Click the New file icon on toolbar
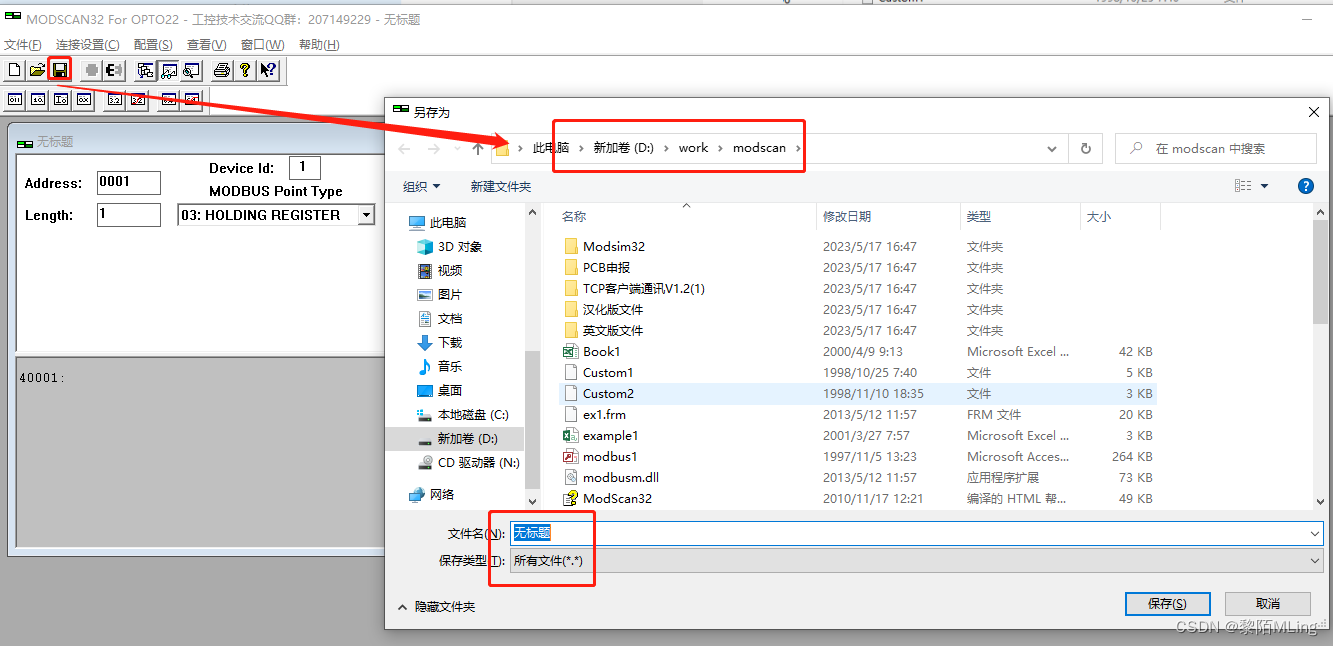1333x646 pixels. [13, 70]
